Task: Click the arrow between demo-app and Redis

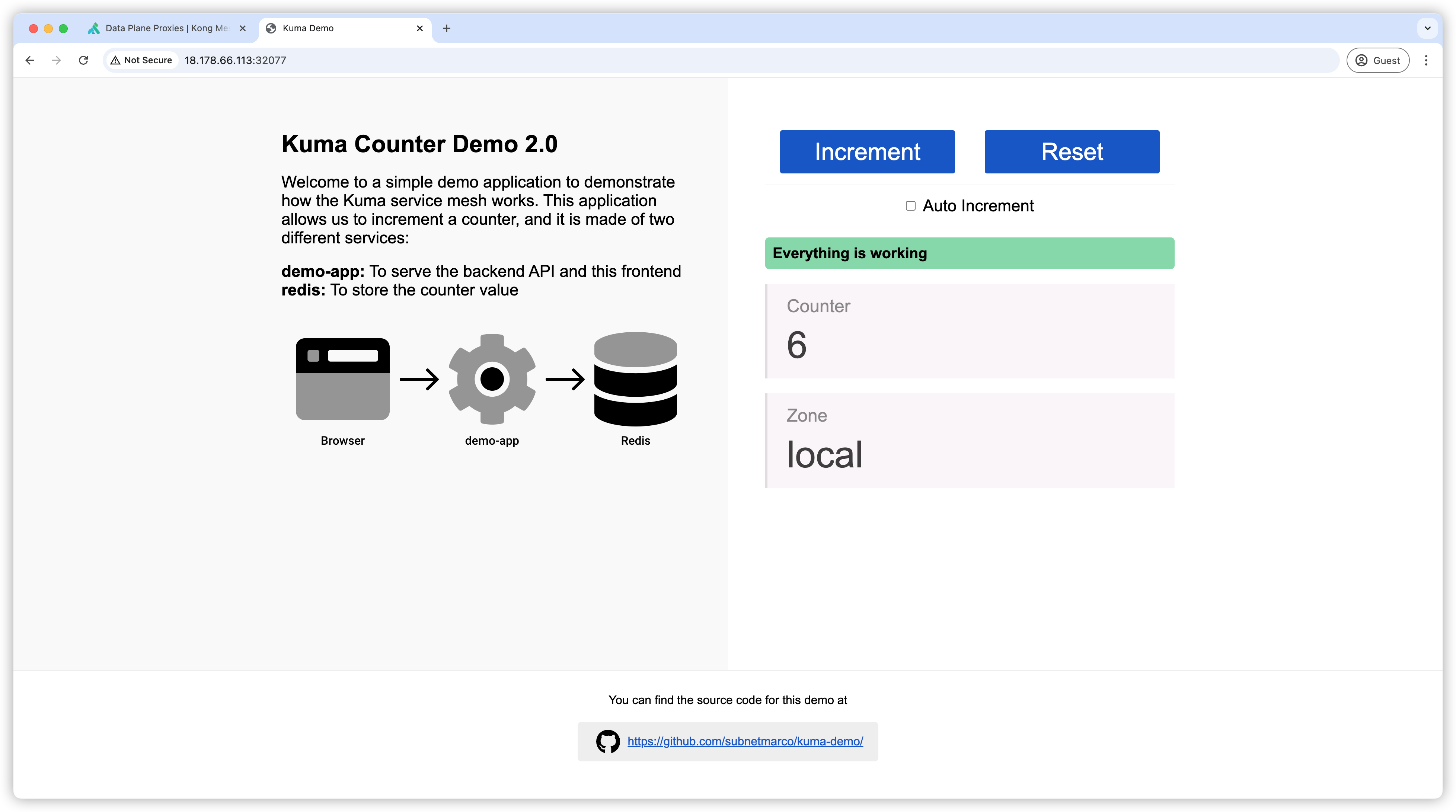Action: pyautogui.click(x=565, y=378)
